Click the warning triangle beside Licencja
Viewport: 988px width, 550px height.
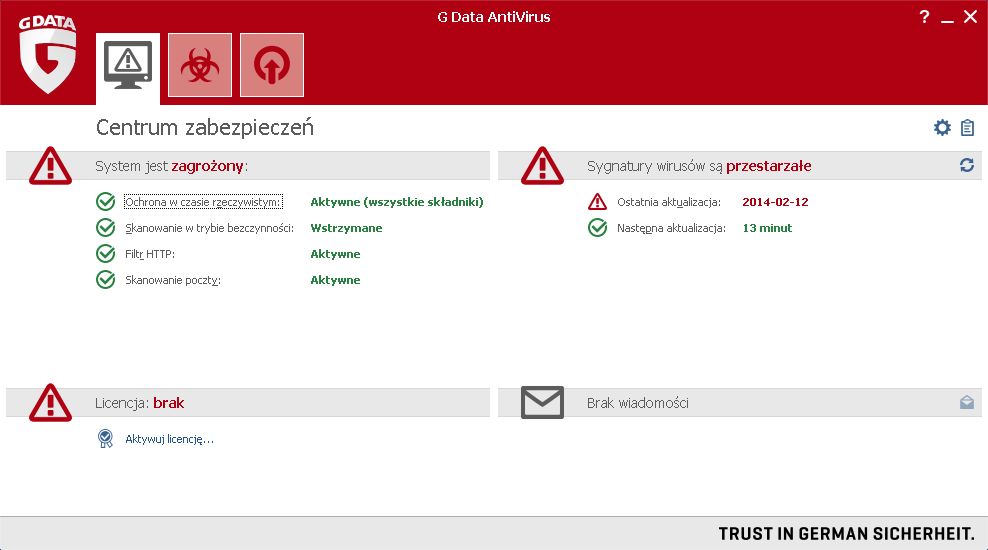50,403
